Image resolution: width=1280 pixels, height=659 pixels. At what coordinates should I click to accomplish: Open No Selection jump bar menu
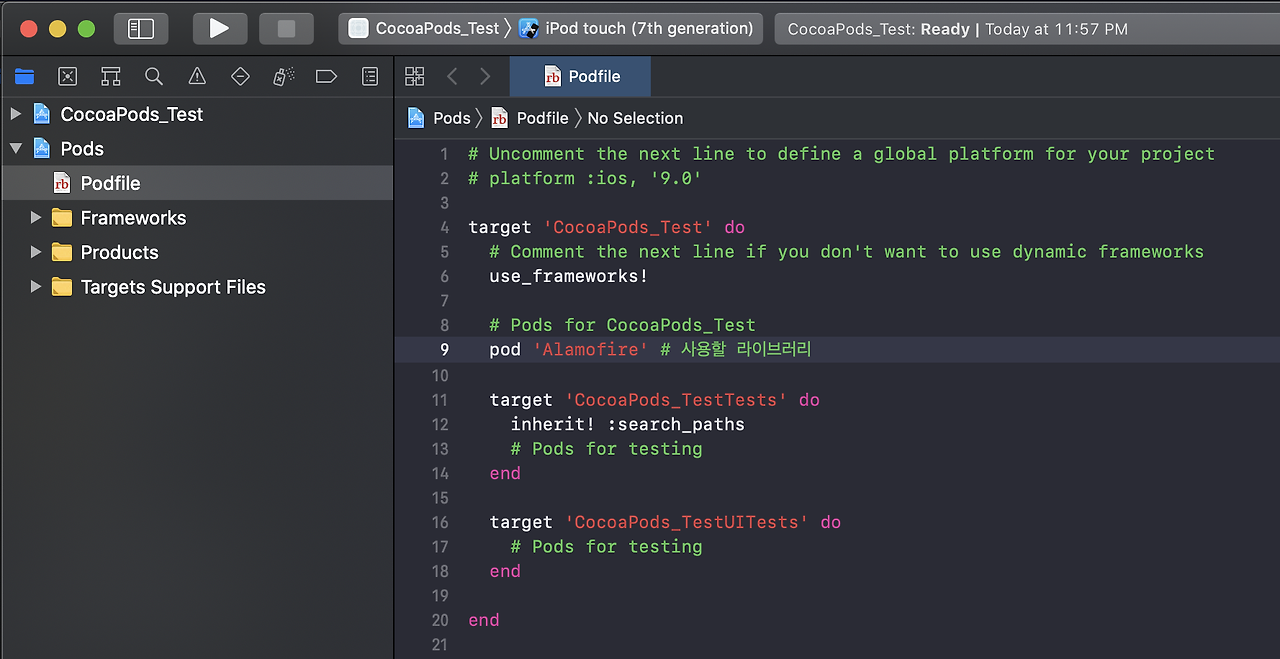pyautogui.click(x=635, y=118)
